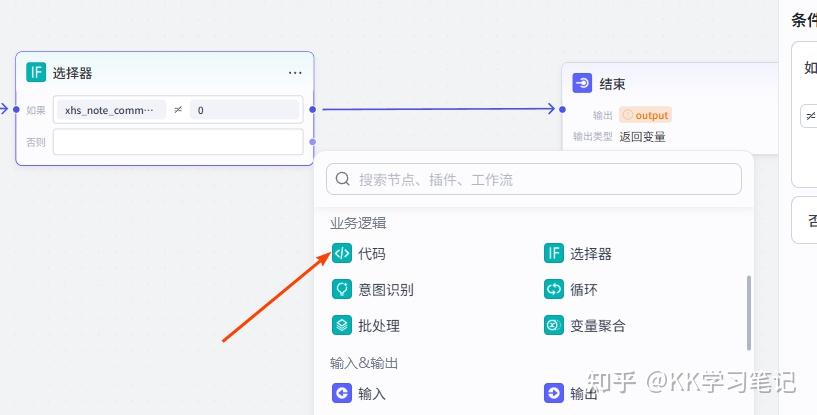The height and width of the screenshot is (415, 817).
Task: Add the 变量聚合 node
Action: 584,326
